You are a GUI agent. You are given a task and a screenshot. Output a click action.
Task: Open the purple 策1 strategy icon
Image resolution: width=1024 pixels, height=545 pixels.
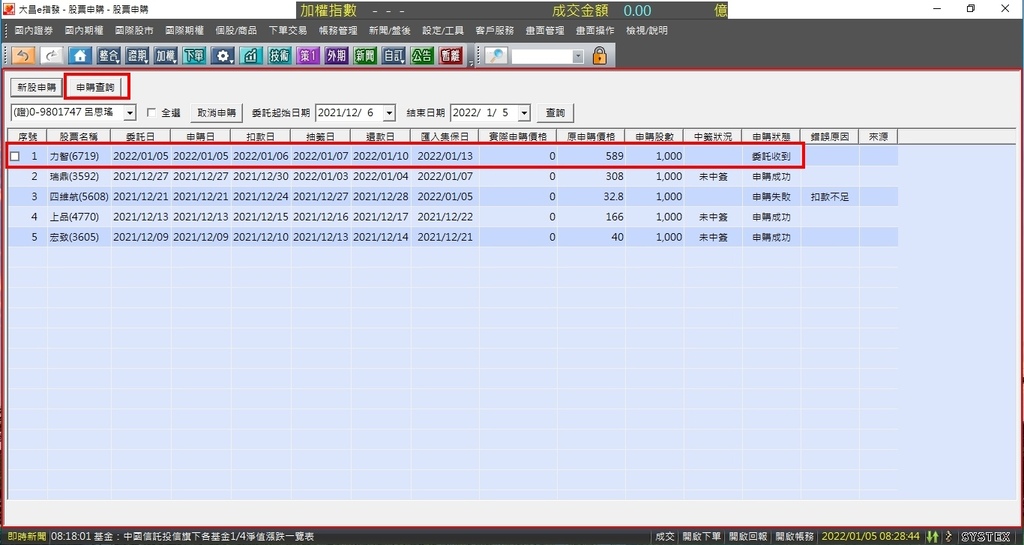(x=308, y=56)
